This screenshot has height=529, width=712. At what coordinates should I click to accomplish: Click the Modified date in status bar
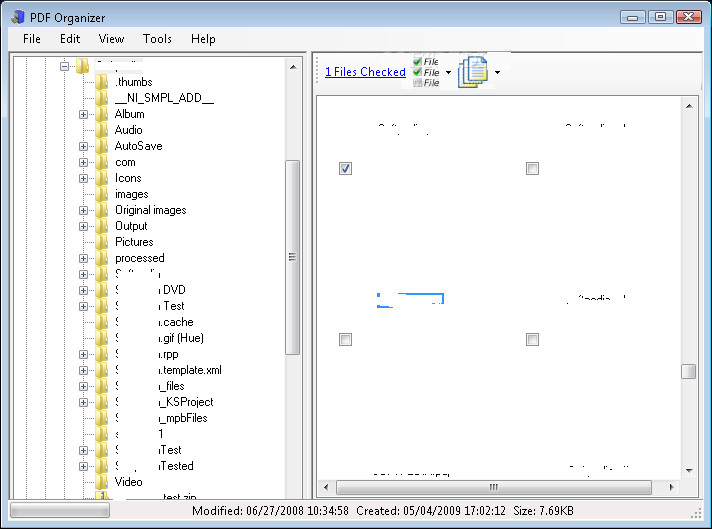[270, 511]
